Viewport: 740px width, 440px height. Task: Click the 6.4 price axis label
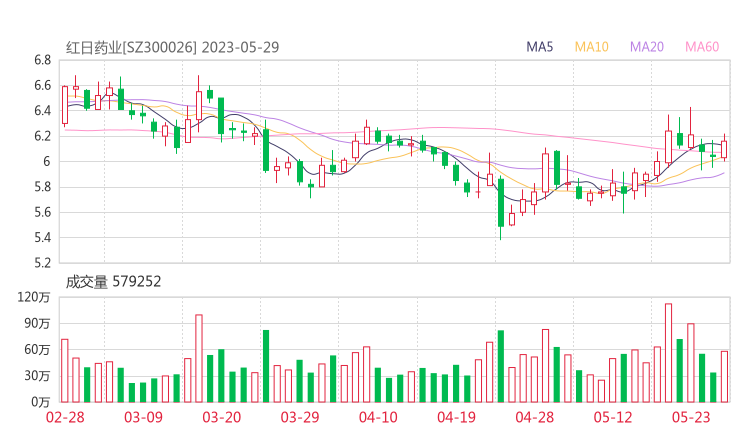pos(42,111)
